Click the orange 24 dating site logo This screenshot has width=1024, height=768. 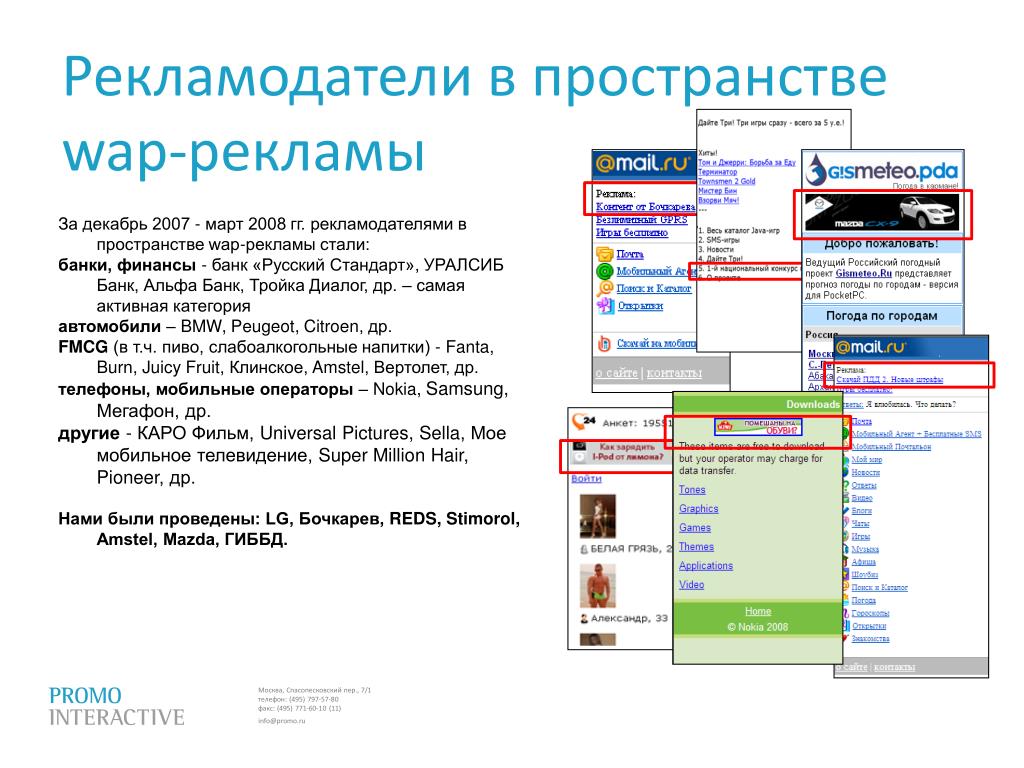click(x=583, y=421)
